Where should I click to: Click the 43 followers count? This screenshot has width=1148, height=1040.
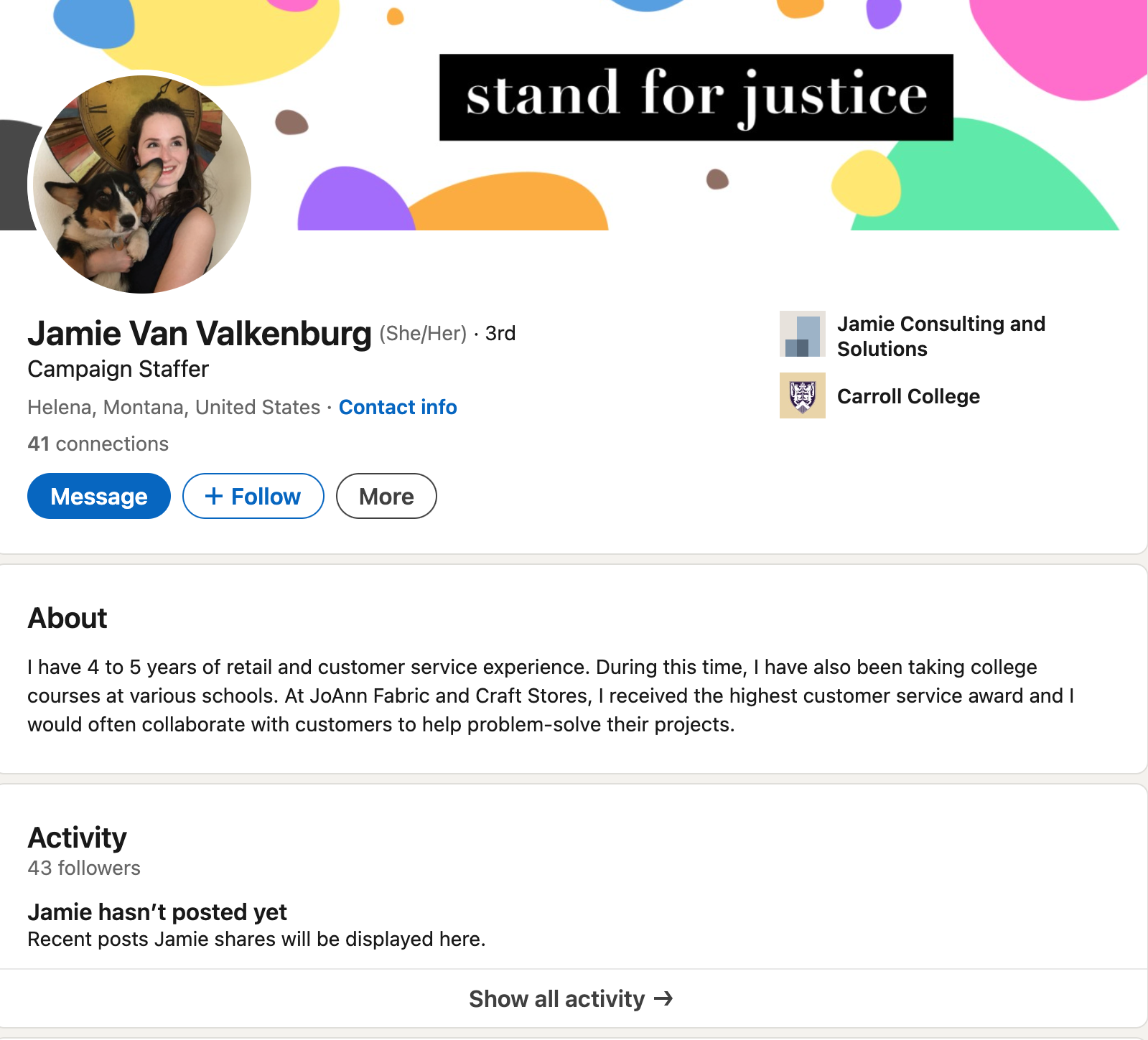(x=84, y=868)
